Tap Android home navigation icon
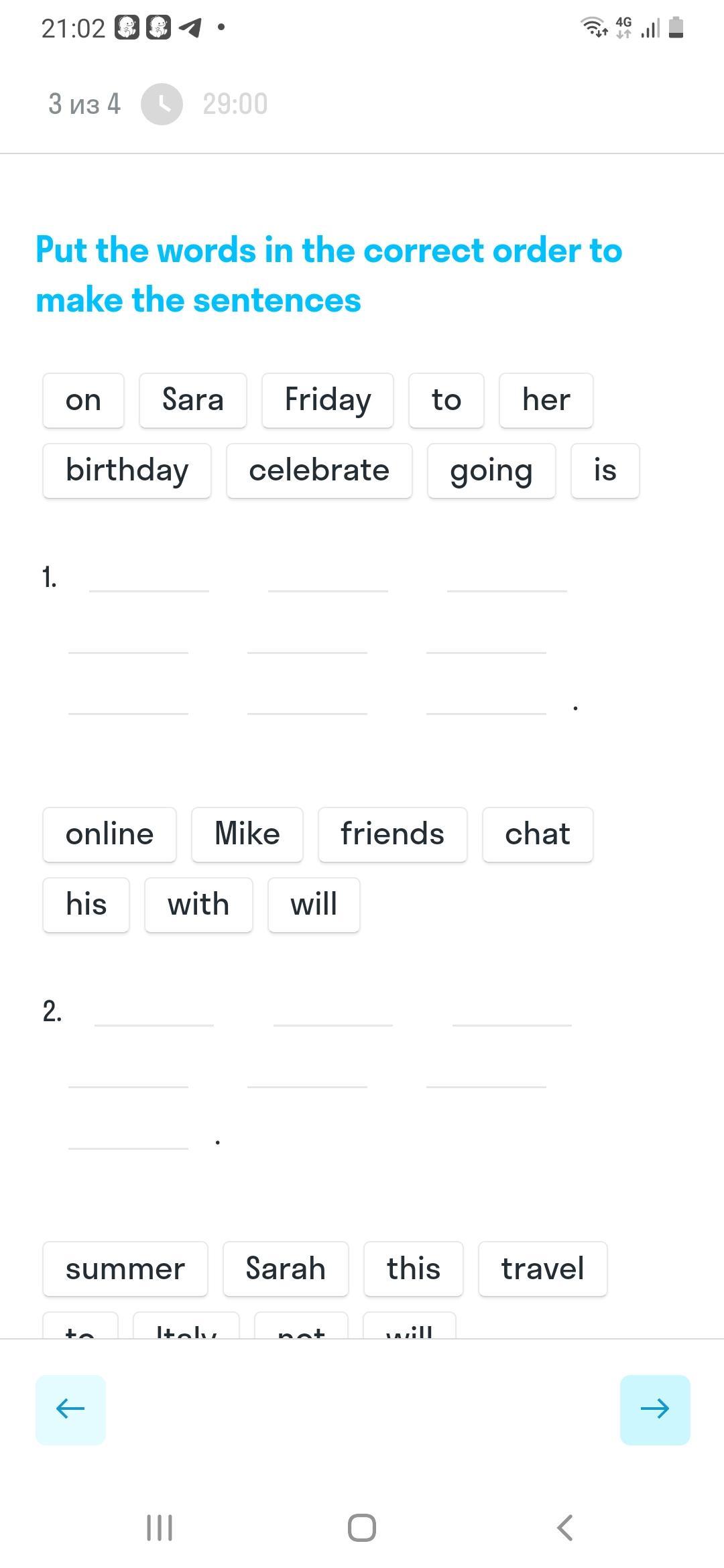This screenshot has width=724, height=1568. (x=362, y=1528)
